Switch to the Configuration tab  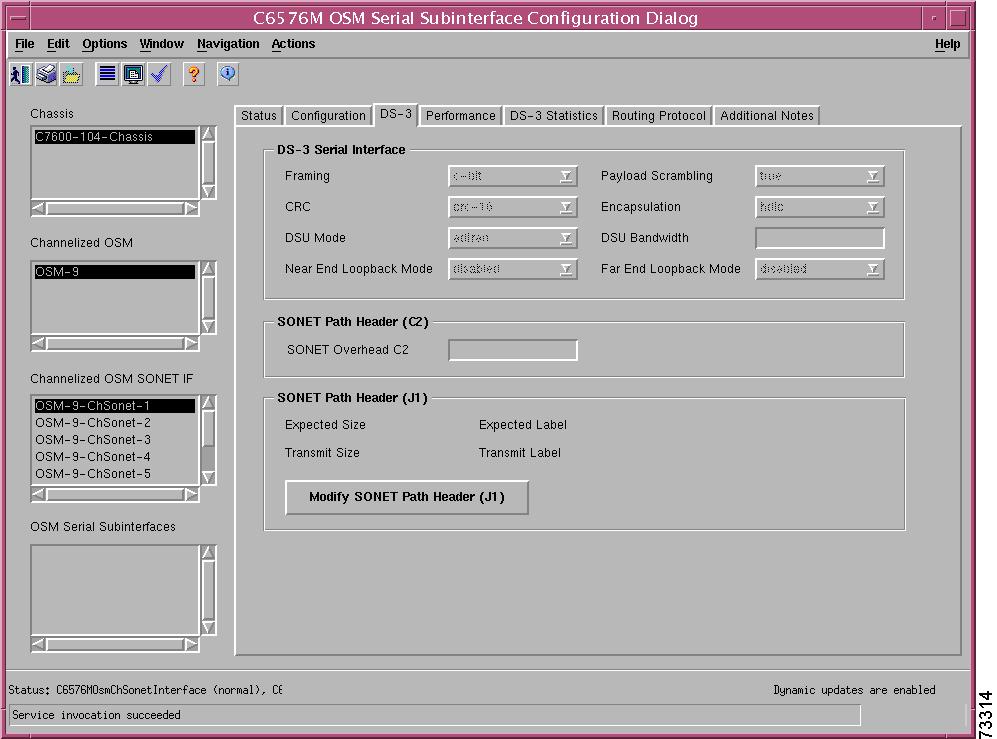tap(328, 116)
